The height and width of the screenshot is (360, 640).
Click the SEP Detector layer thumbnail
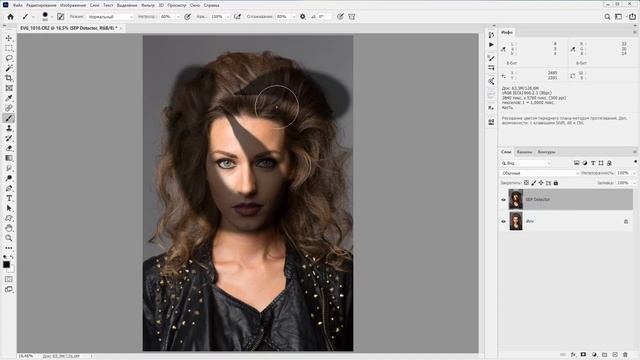(516, 200)
